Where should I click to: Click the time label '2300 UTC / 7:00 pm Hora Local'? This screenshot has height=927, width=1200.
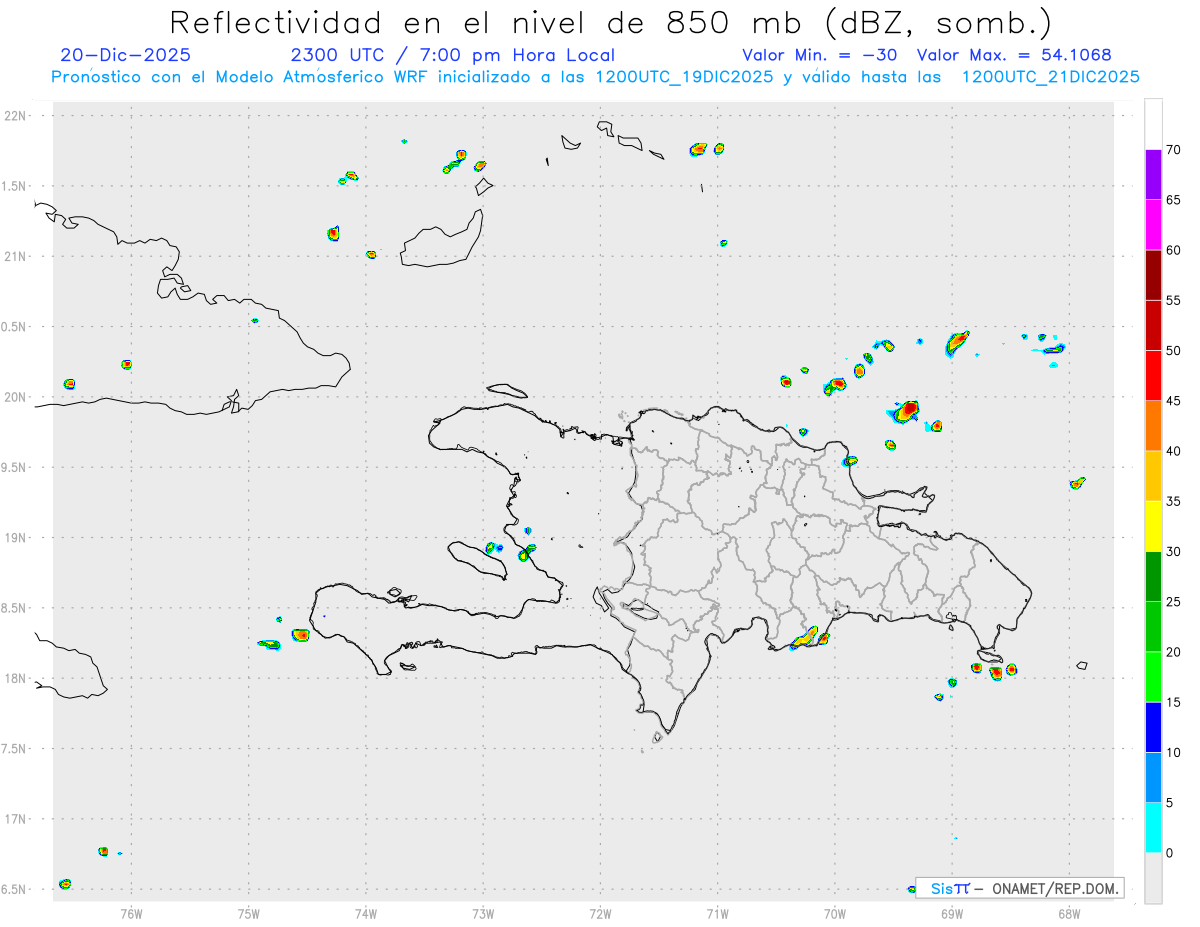click(x=452, y=55)
